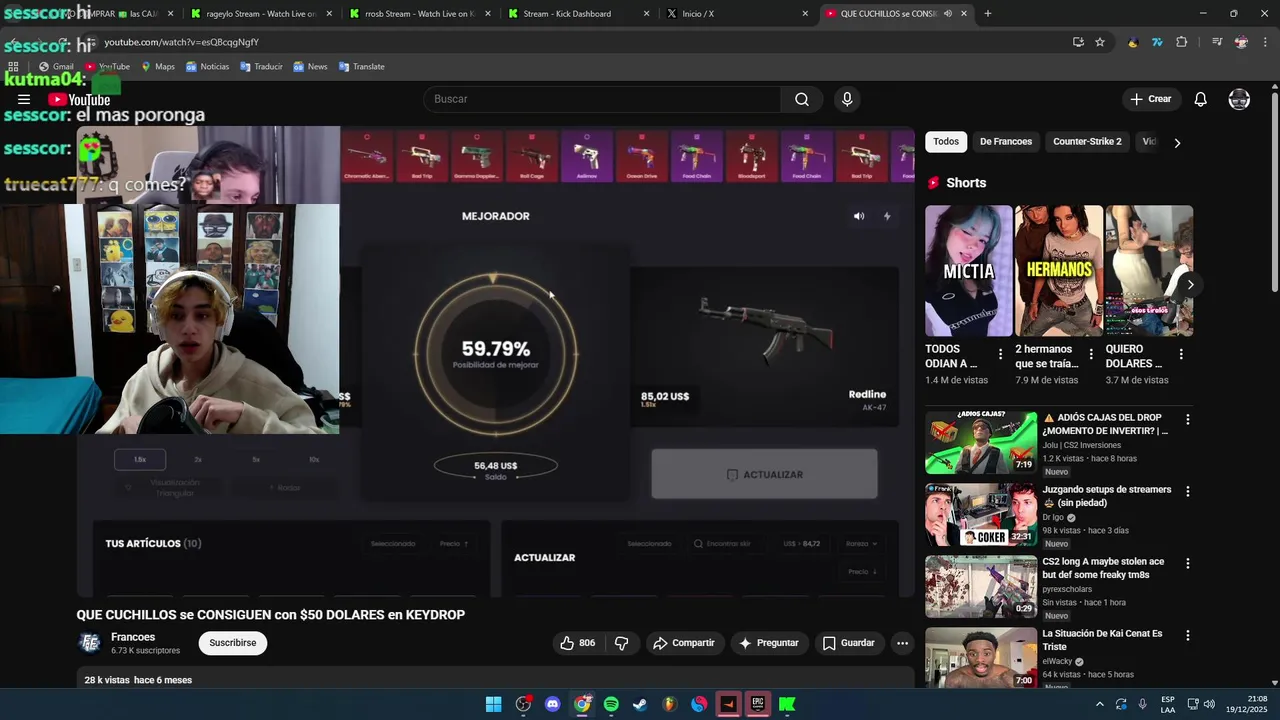Open ESP LAA language indicator
Image resolution: width=1280 pixels, height=720 pixels.
[x=1168, y=704]
